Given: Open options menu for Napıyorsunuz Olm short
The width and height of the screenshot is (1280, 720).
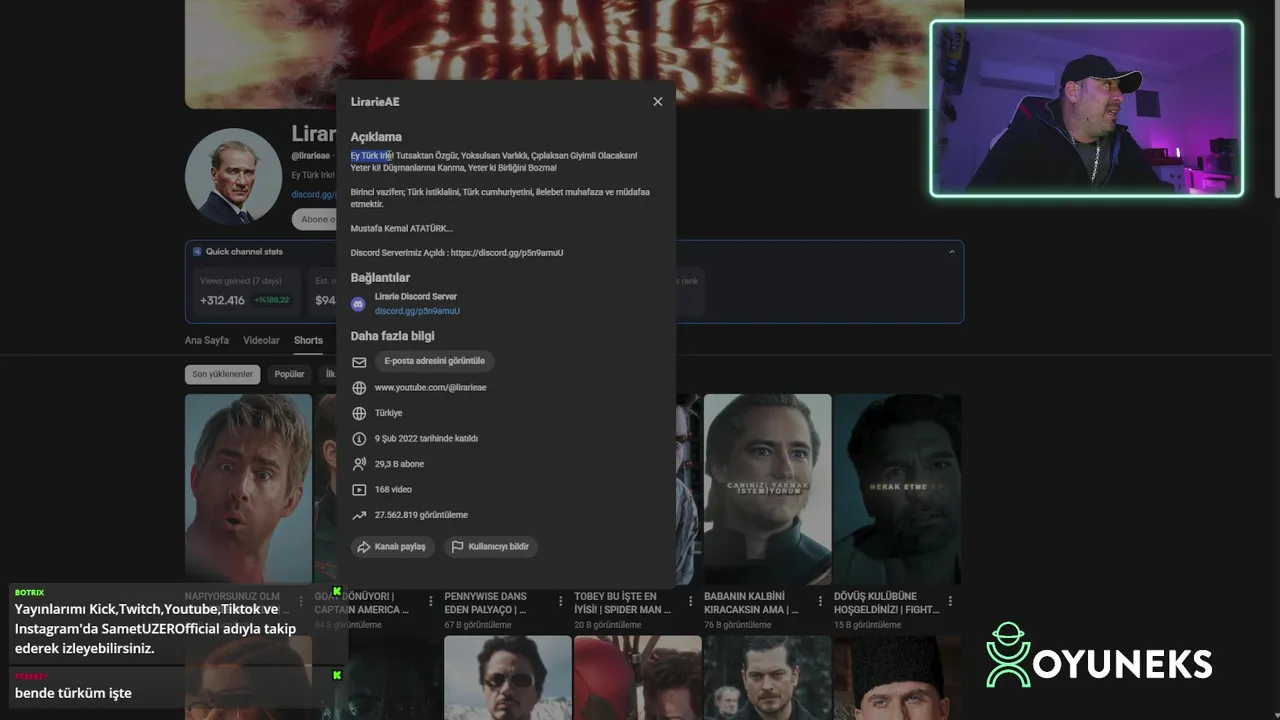Looking at the screenshot, I should click(301, 601).
